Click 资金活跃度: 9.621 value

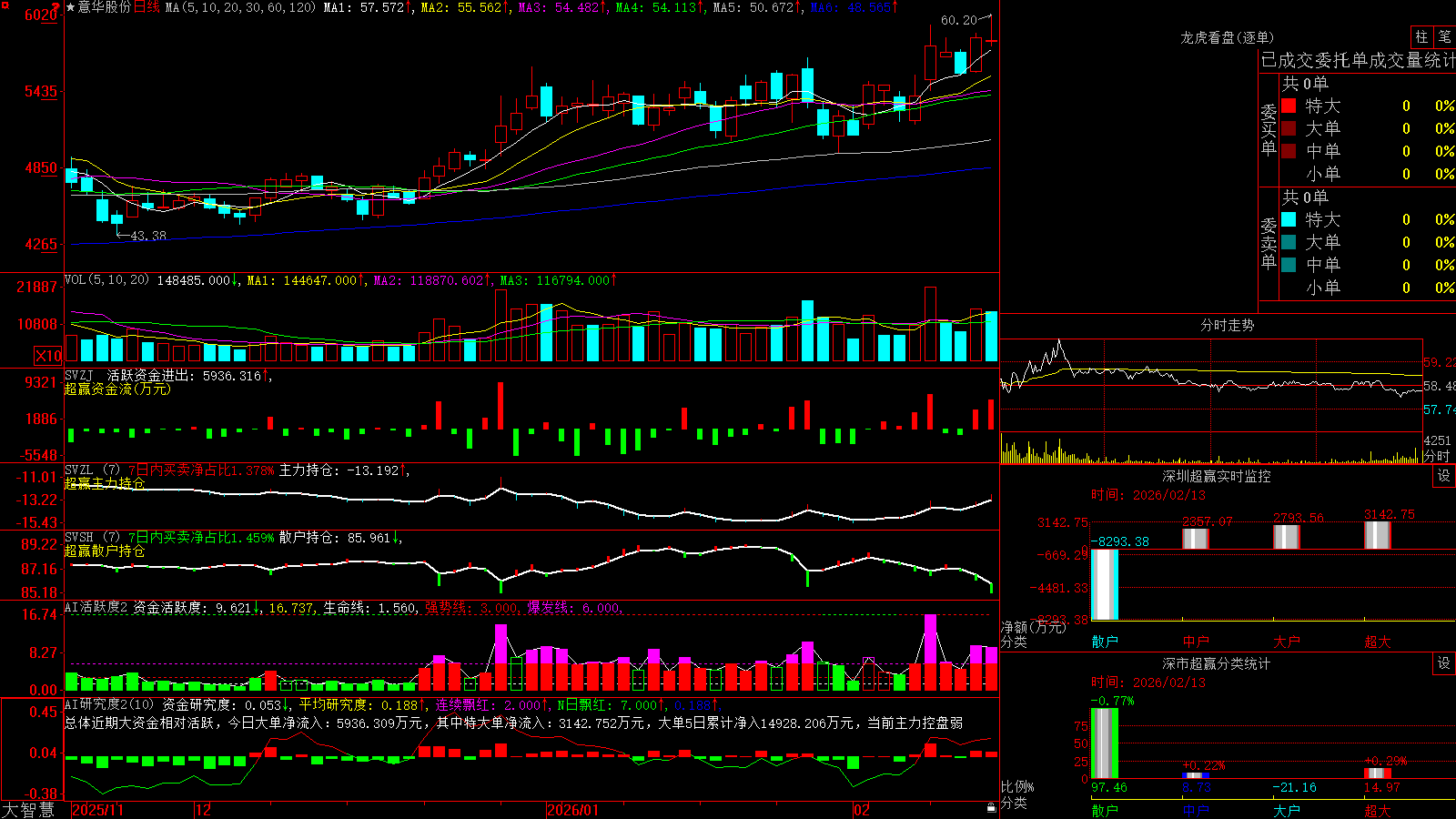pos(192,608)
